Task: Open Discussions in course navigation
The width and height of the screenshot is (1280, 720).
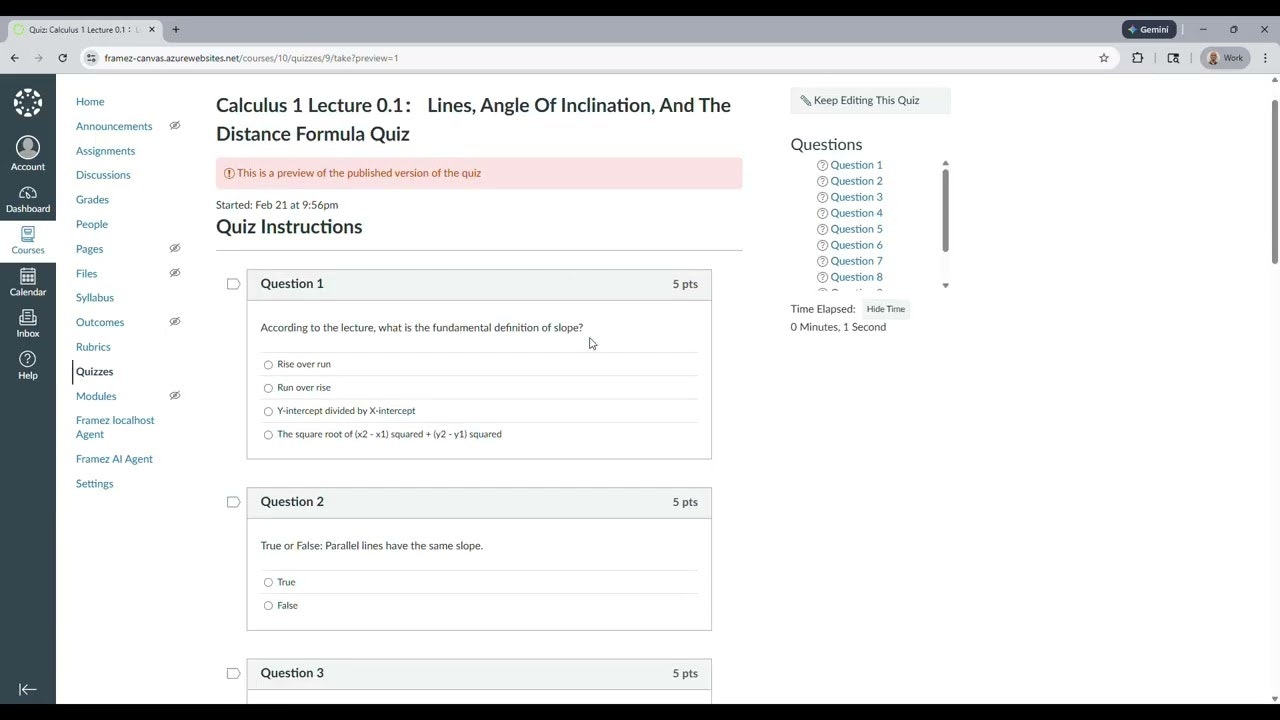Action: click(x=103, y=175)
